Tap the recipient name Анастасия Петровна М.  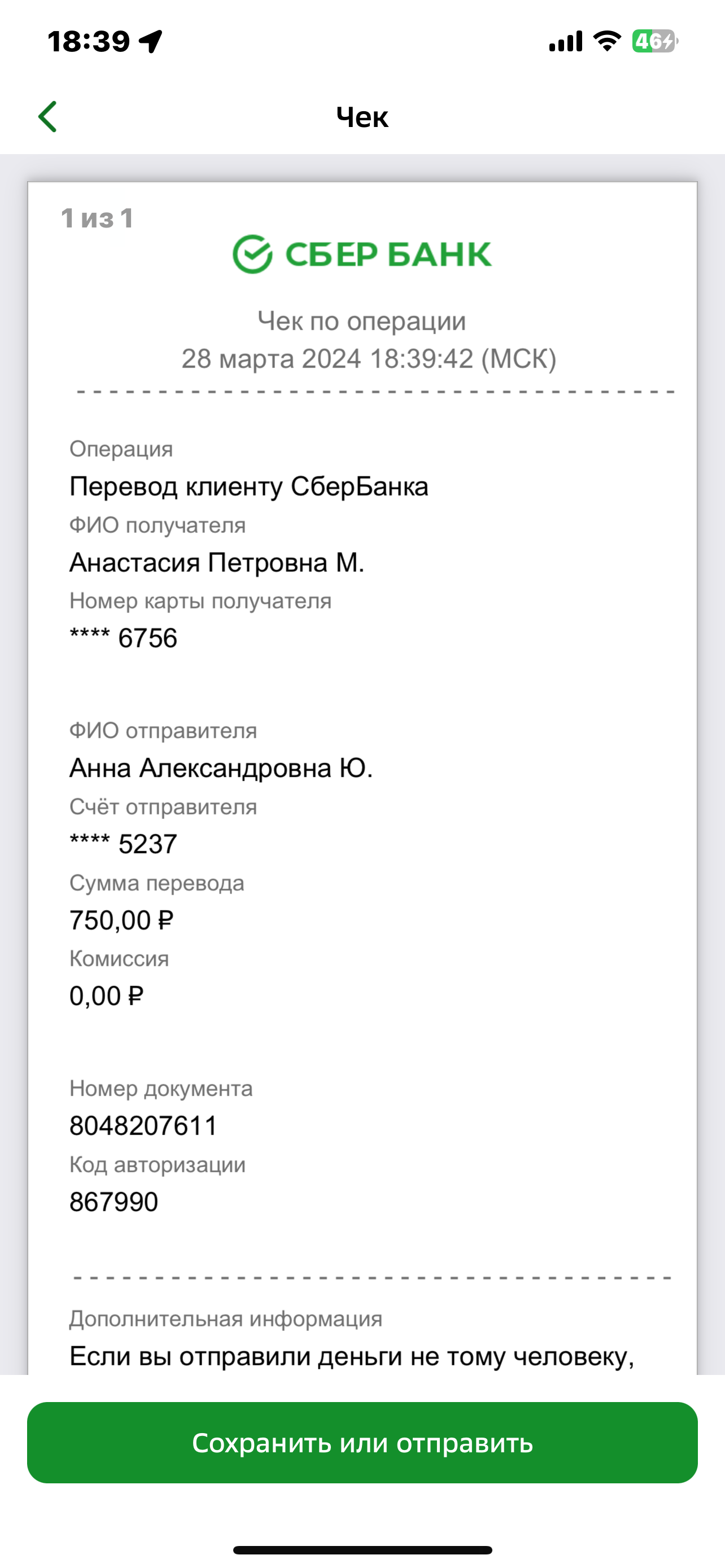(217, 562)
